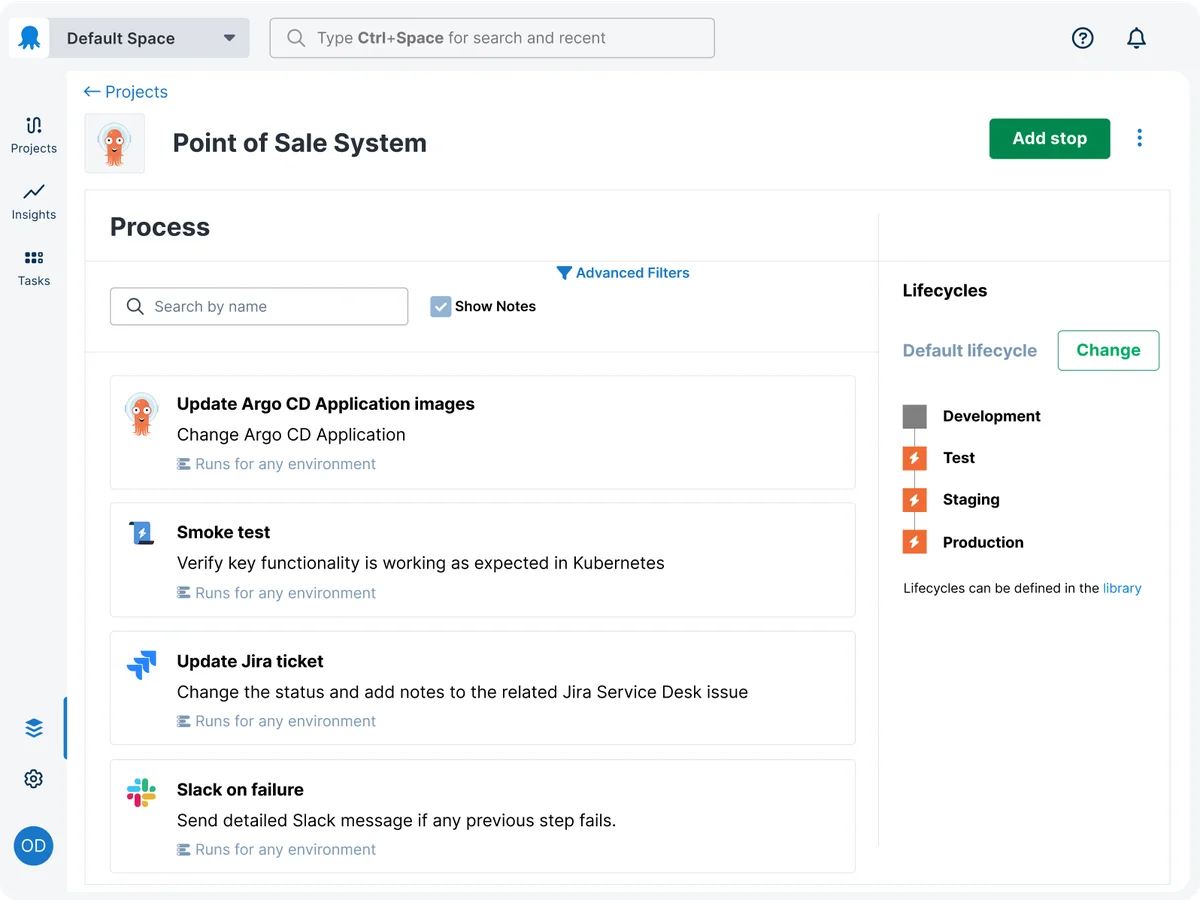Viewport: 1200px width, 900px height.
Task: Expand Advanced Filters
Action: tap(623, 273)
